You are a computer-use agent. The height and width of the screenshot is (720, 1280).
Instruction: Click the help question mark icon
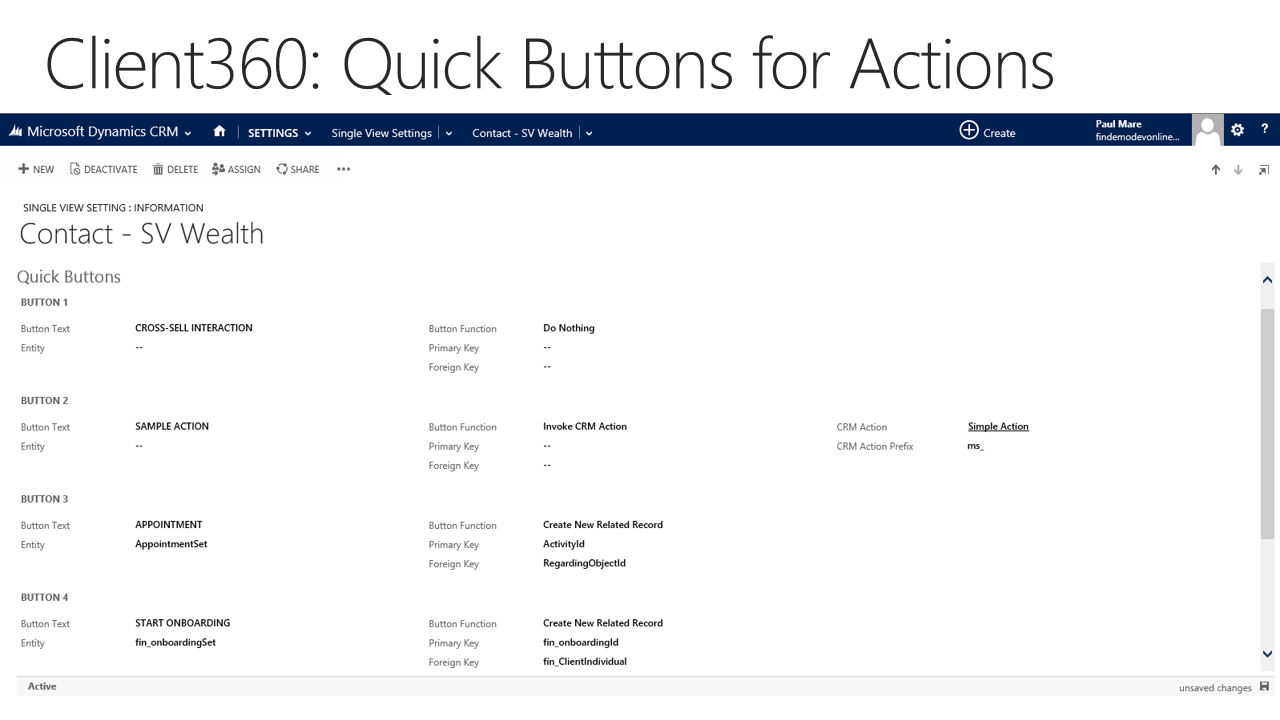(1264, 130)
